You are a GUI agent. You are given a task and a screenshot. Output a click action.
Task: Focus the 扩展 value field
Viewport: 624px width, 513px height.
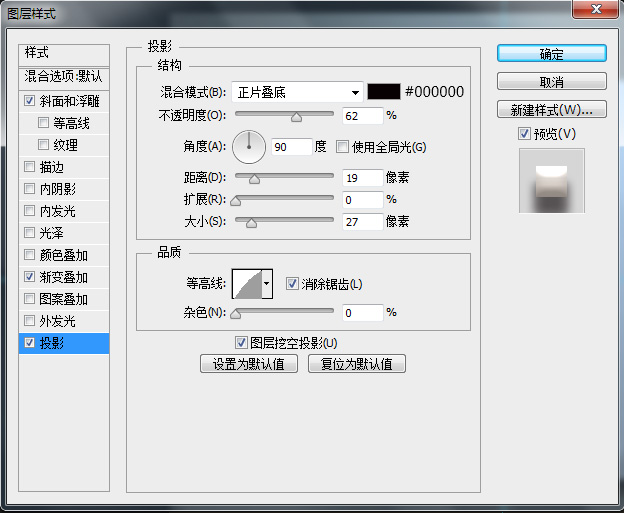click(x=363, y=199)
